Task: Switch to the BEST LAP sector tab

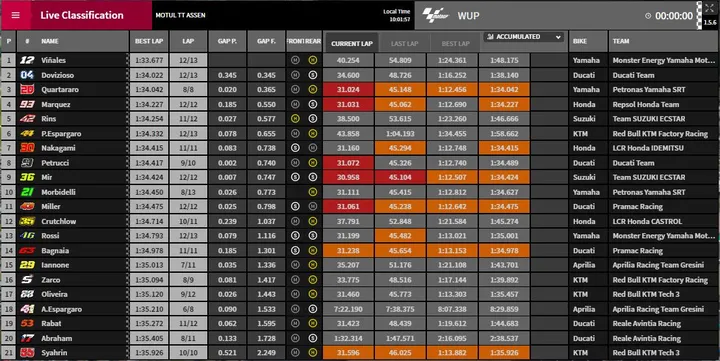Action: point(456,44)
